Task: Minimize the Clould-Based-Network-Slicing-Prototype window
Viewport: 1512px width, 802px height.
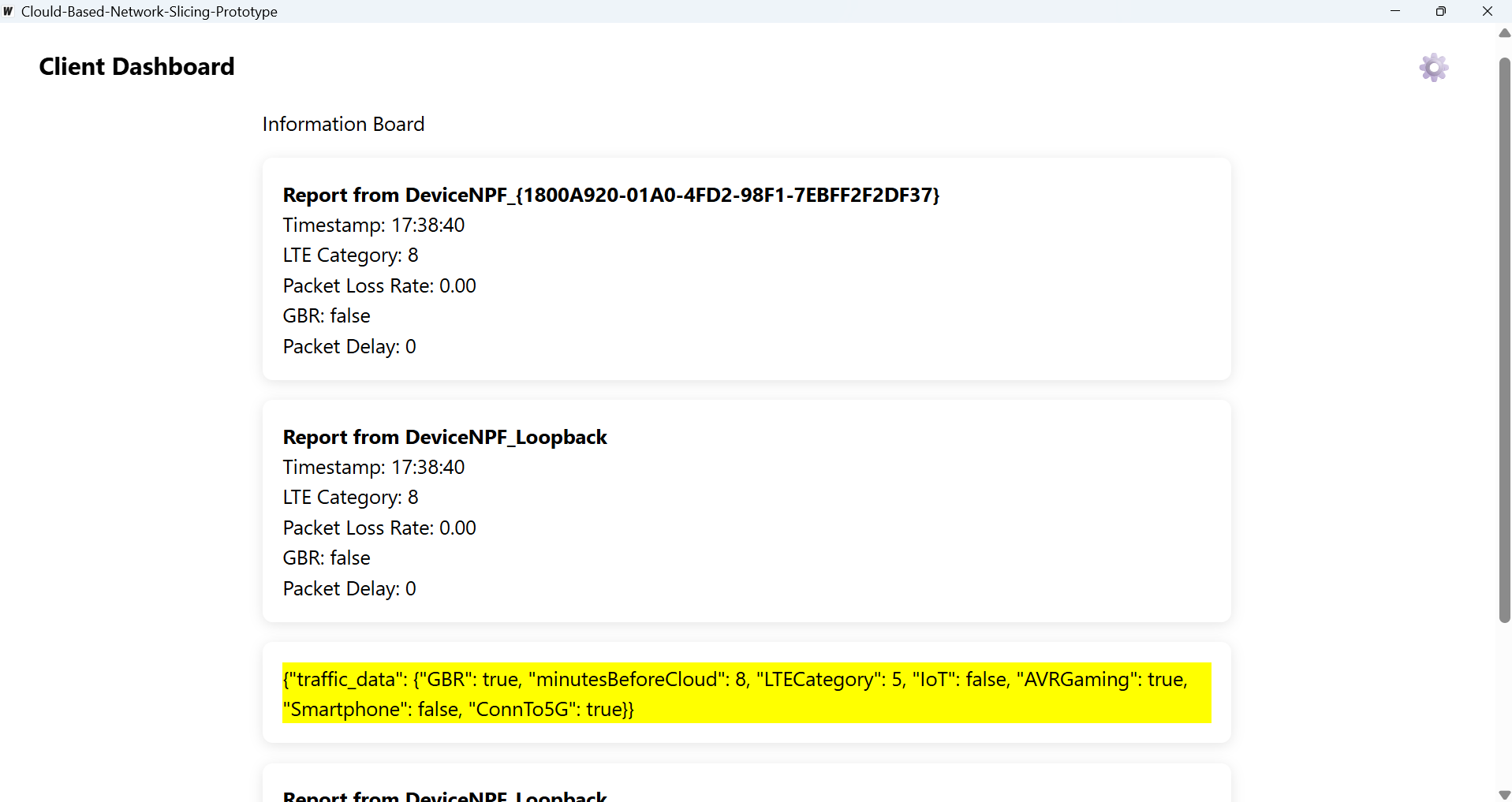Action: point(1395,11)
